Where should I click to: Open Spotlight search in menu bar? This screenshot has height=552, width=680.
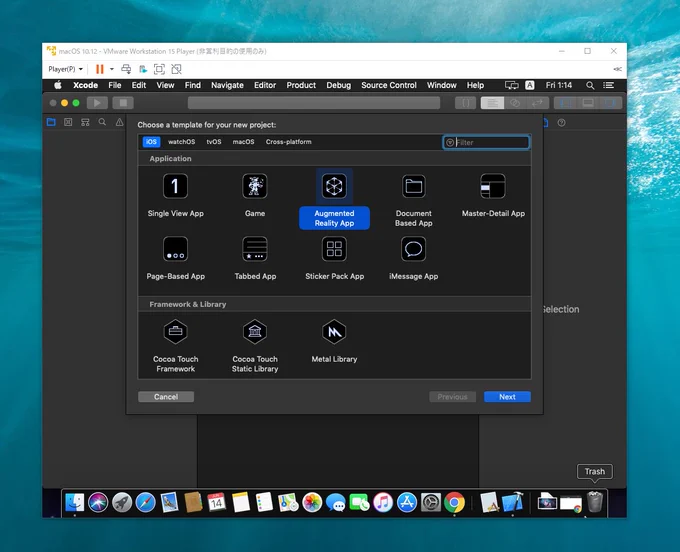pos(590,85)
